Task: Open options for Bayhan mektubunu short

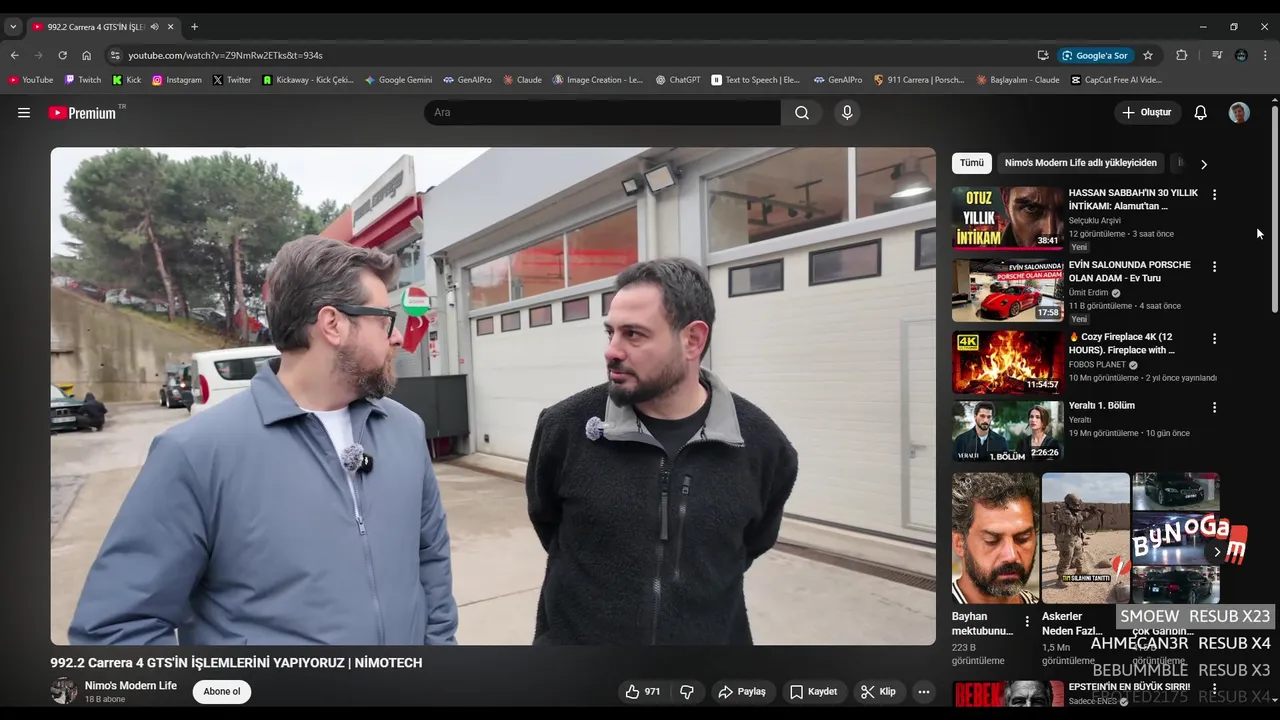Action: coord(1026,621)
